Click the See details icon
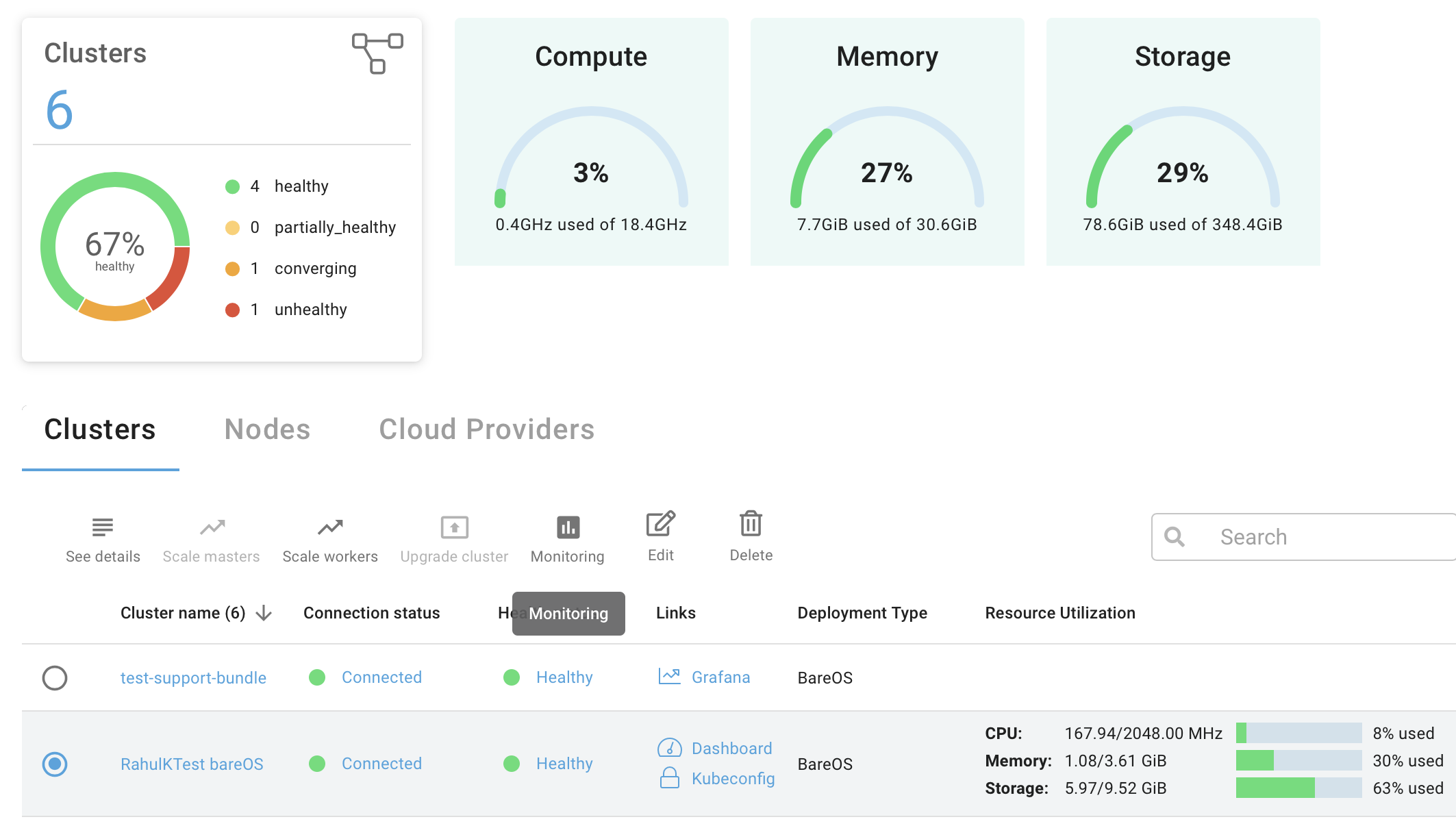This screenshot has width=1456, height=826. tap(103, 527)
